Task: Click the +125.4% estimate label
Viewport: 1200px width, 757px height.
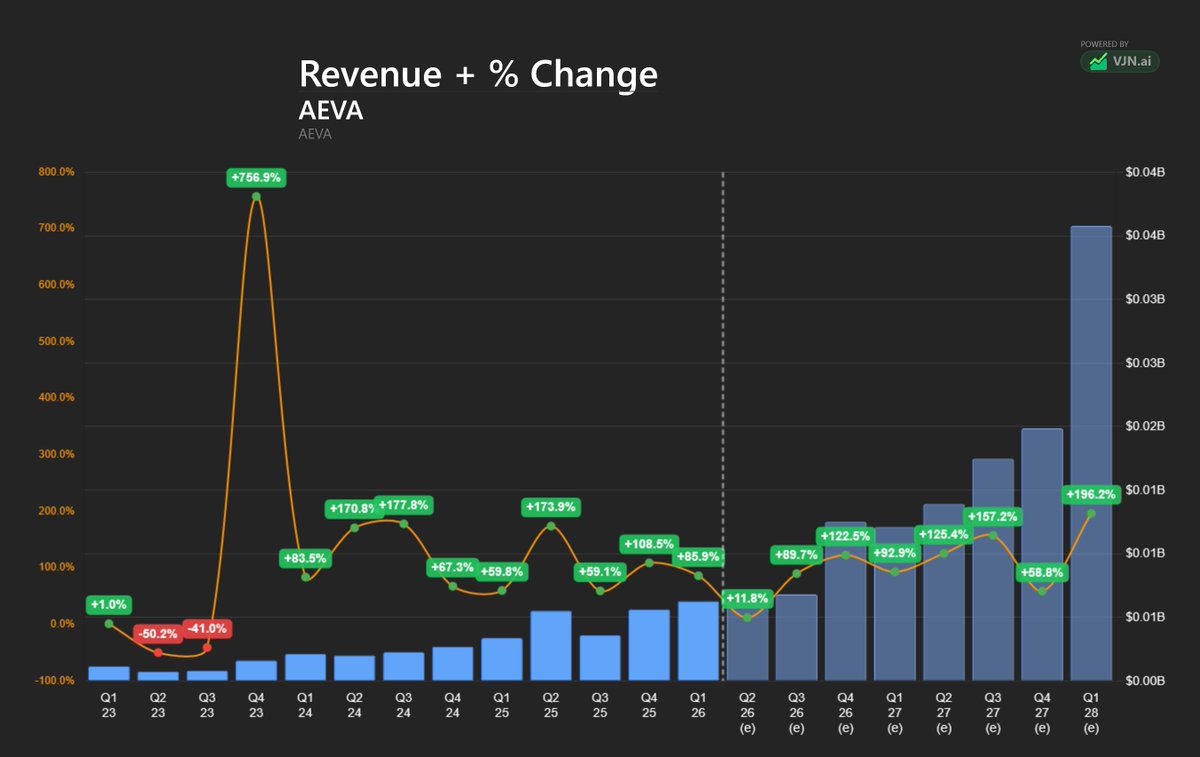Action: (x=943, y=534)
